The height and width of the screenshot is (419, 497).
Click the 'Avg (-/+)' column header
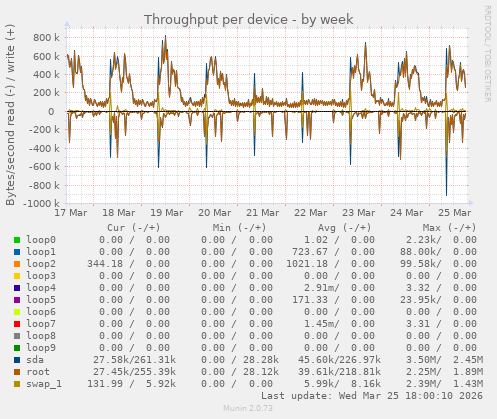(x=344, y=228)
